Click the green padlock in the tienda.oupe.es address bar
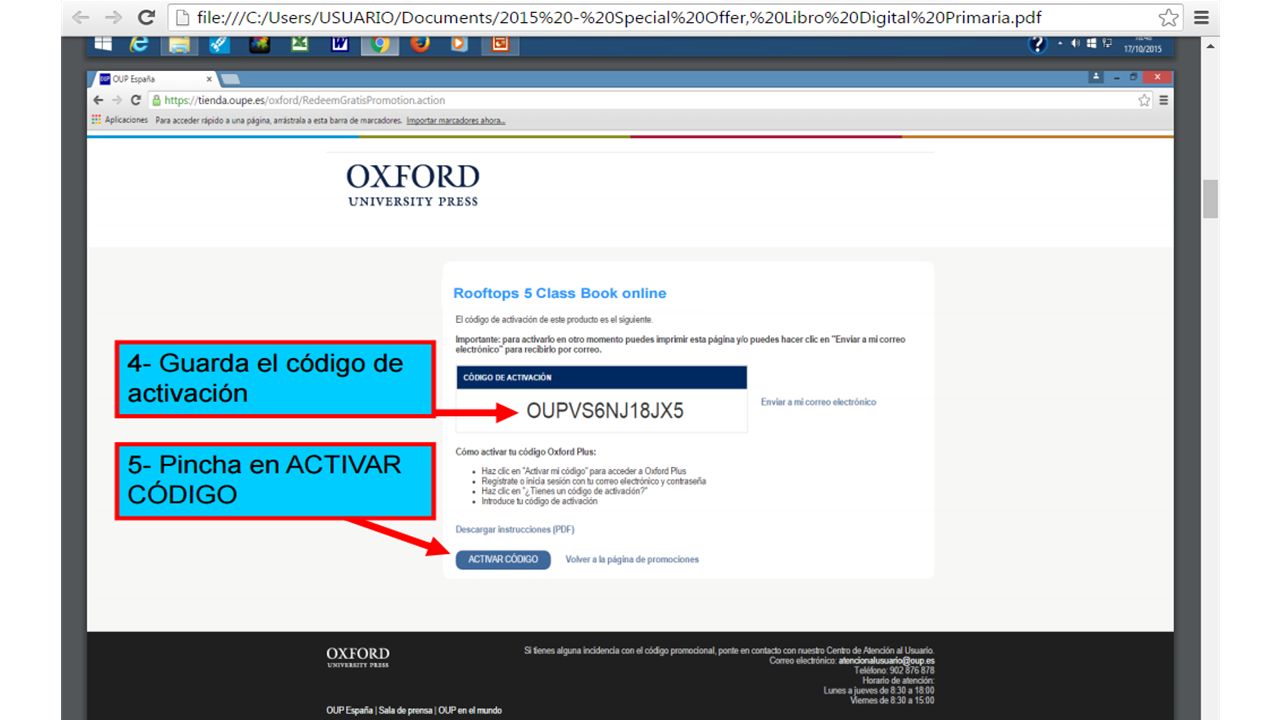Image resolution: width=1280 pixels, height=720 pixels. point(157,100)
